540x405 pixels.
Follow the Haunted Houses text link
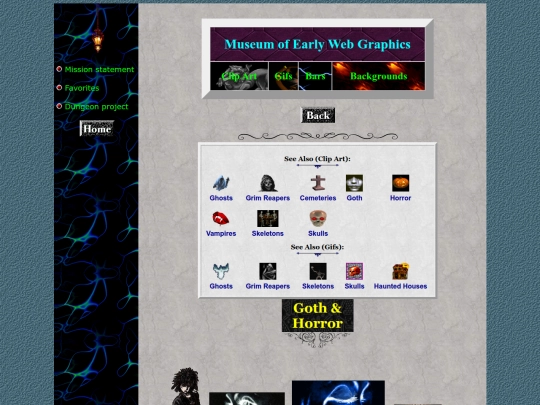coord(400,286)
